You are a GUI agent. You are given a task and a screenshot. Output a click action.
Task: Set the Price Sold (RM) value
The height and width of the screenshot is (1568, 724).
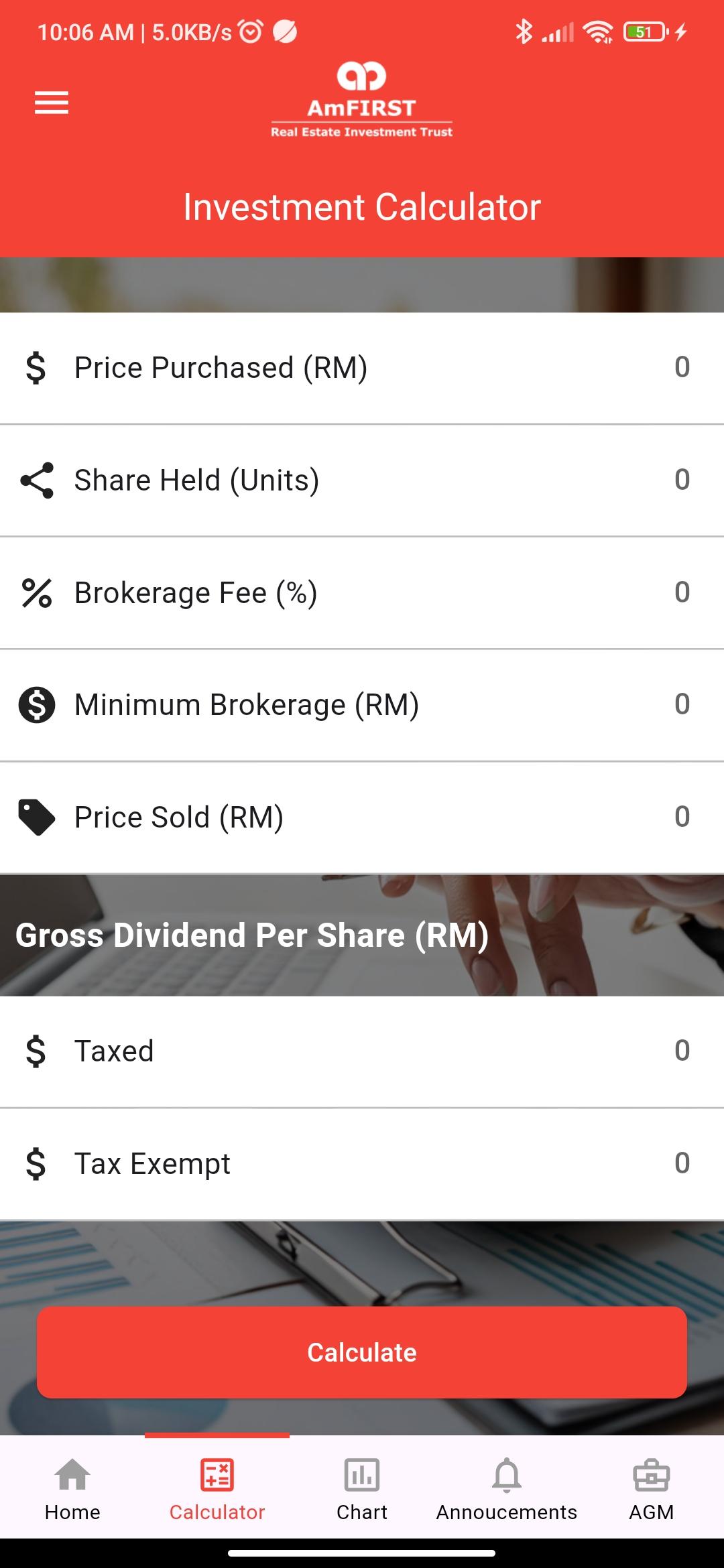tap(681, 817)
